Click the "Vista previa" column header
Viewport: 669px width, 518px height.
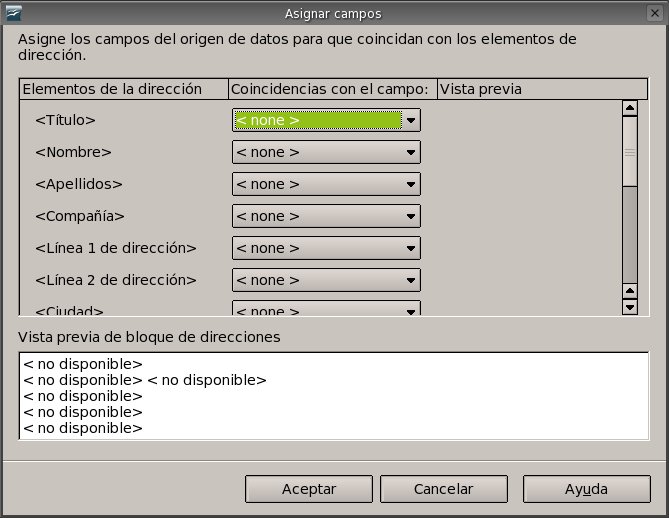pos(481,89)
